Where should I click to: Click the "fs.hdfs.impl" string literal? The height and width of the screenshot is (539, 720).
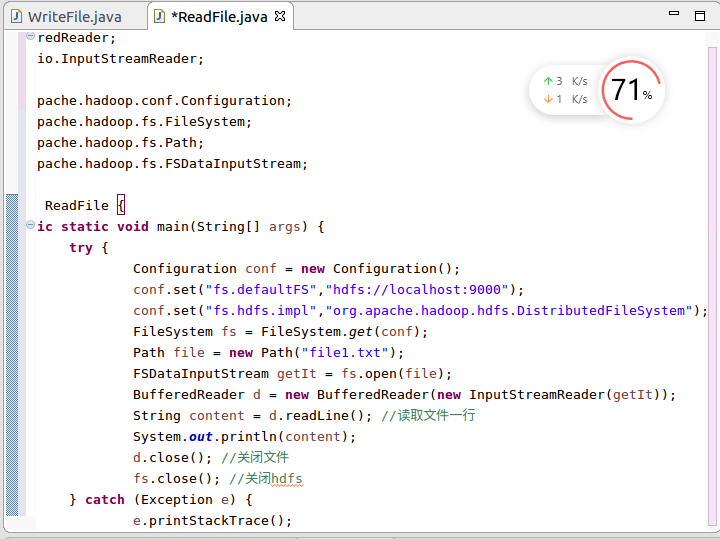tap(261, 311)
